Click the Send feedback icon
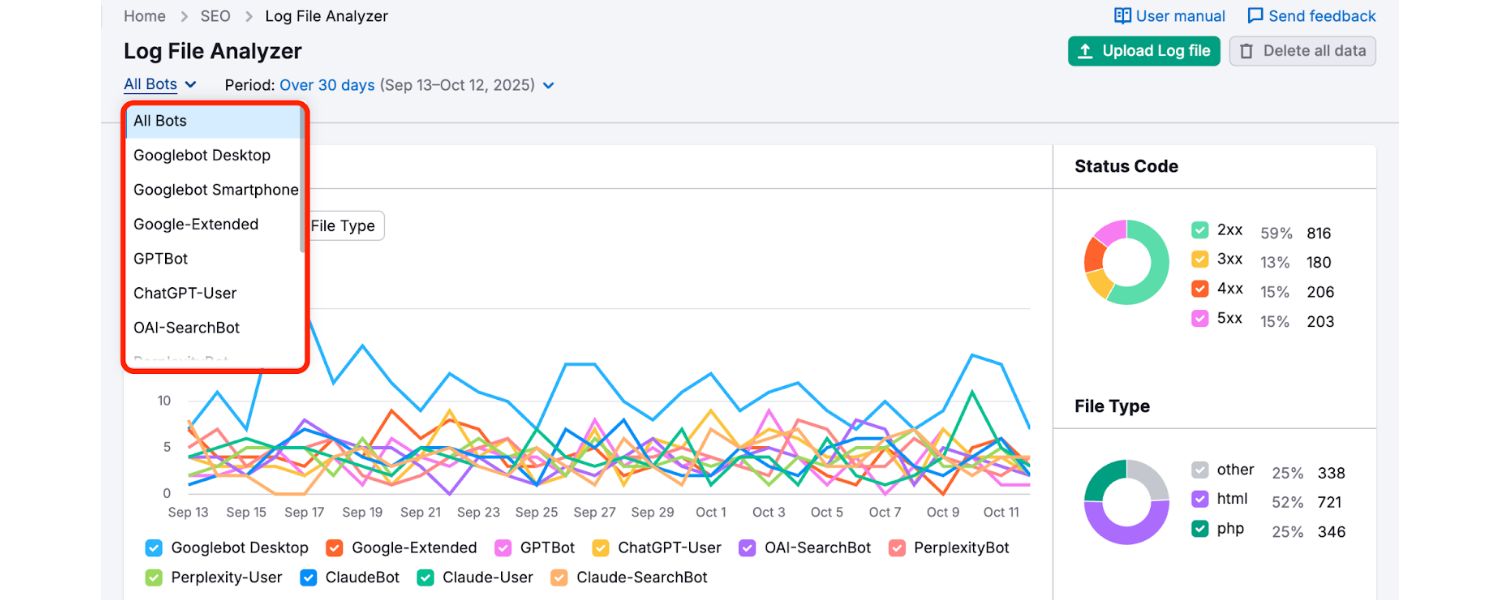1500x600 pixels. click(x=1254, y=15)
